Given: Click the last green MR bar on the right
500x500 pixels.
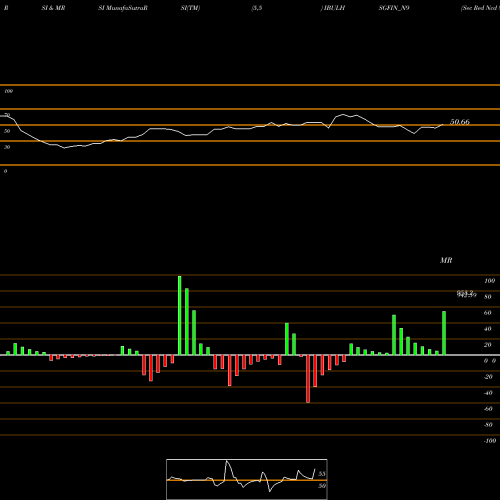Looking at the screenshot, I should 444,333.
